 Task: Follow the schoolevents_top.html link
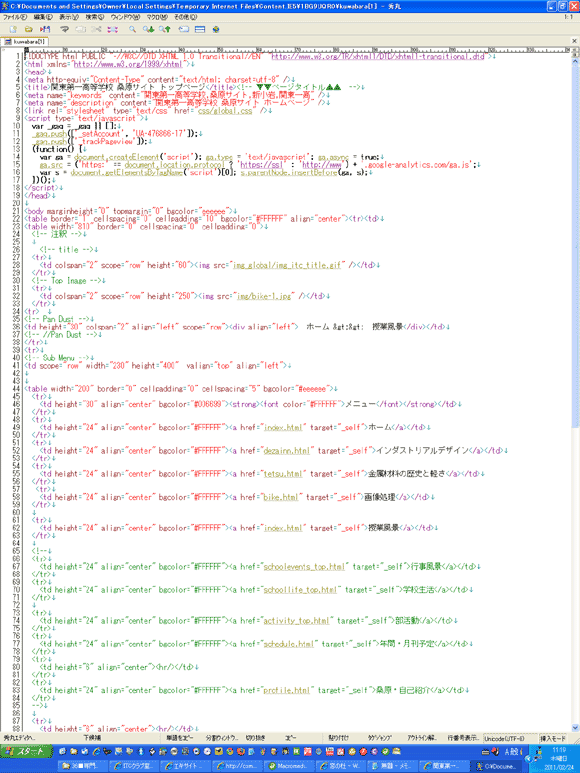[304, 566]
